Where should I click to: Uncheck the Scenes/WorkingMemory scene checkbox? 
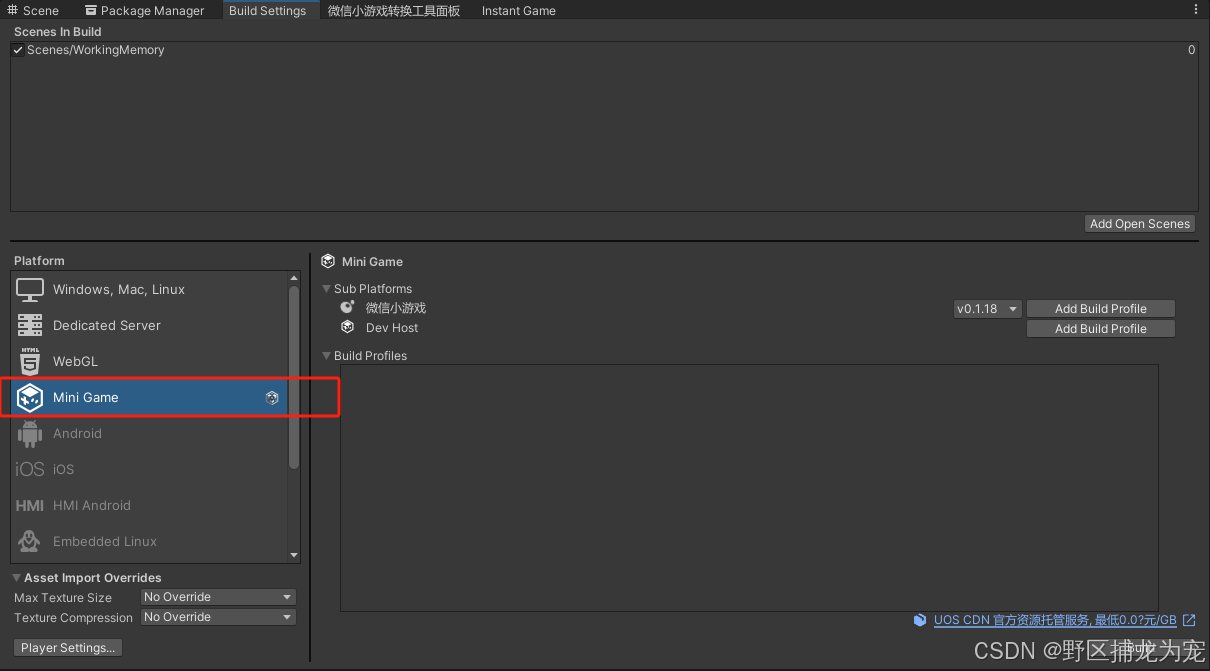(18, 50)
